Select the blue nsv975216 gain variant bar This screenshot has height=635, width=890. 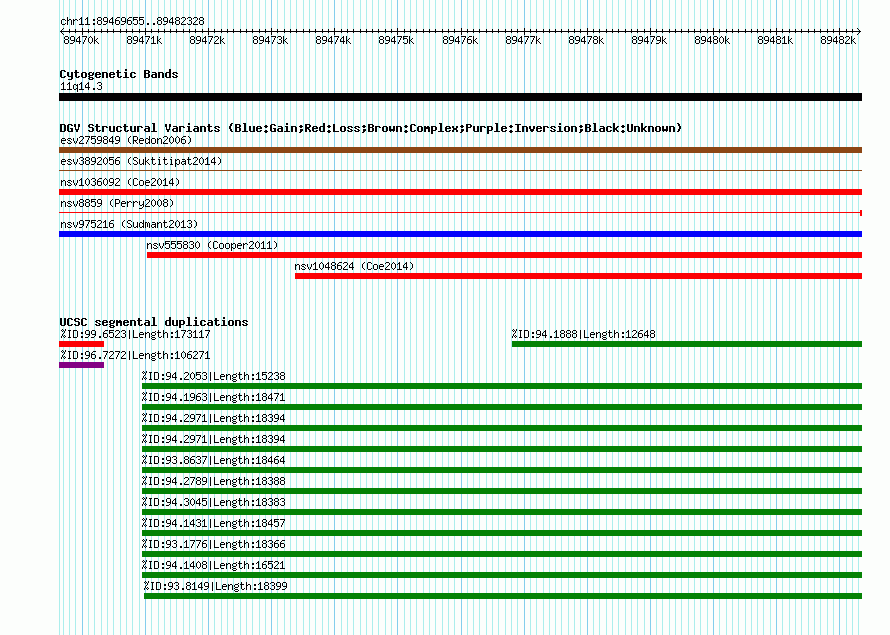460,234
